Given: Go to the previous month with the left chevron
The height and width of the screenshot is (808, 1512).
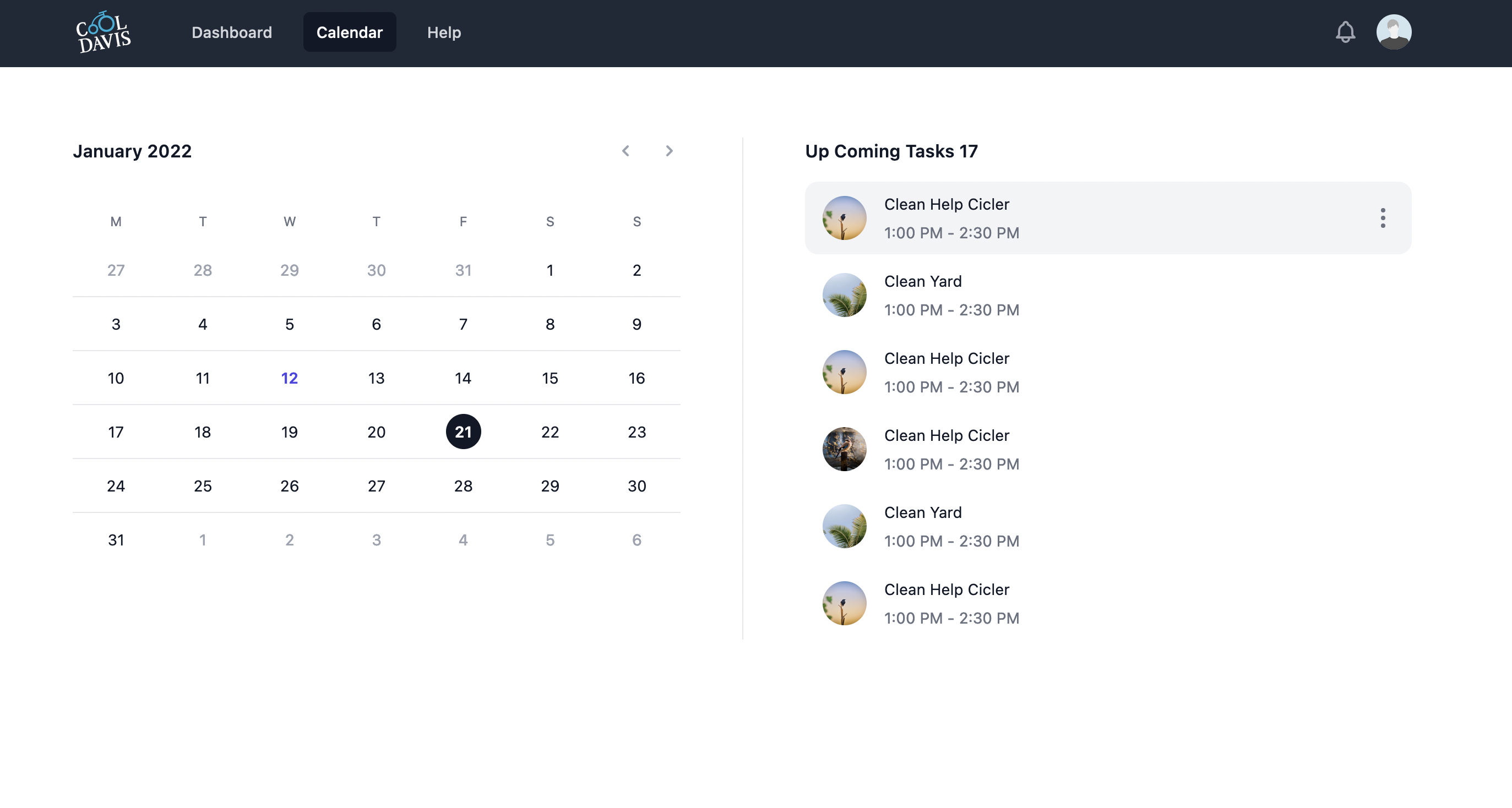Looking at the screenshot, I should (x=626, y=151).
